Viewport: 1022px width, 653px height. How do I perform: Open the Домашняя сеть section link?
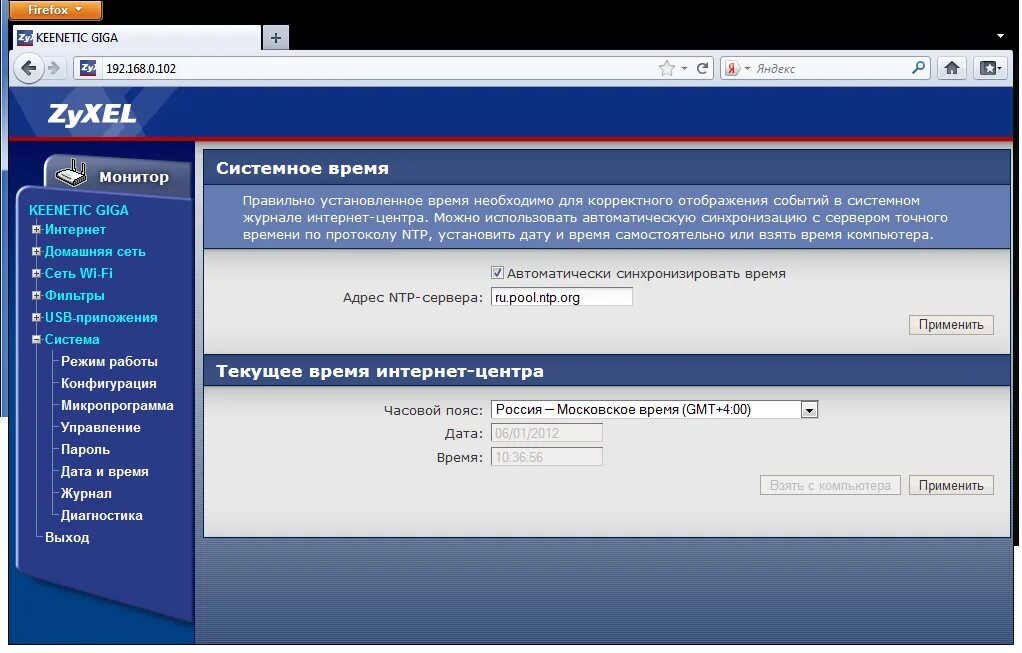(x=95, y=252)
